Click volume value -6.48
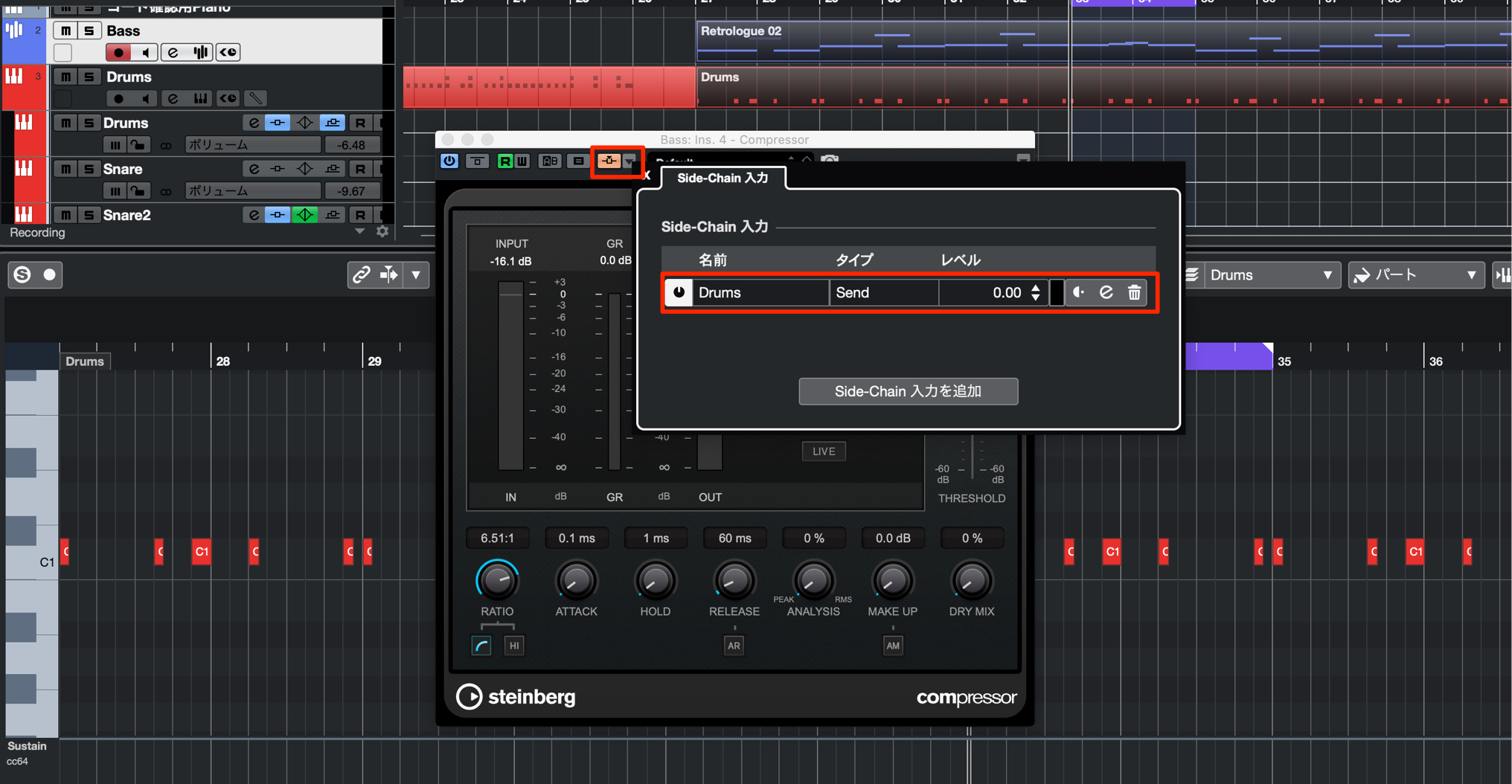Image resolution: width=1512 pixels, height=784 pixels. point(352,145)
